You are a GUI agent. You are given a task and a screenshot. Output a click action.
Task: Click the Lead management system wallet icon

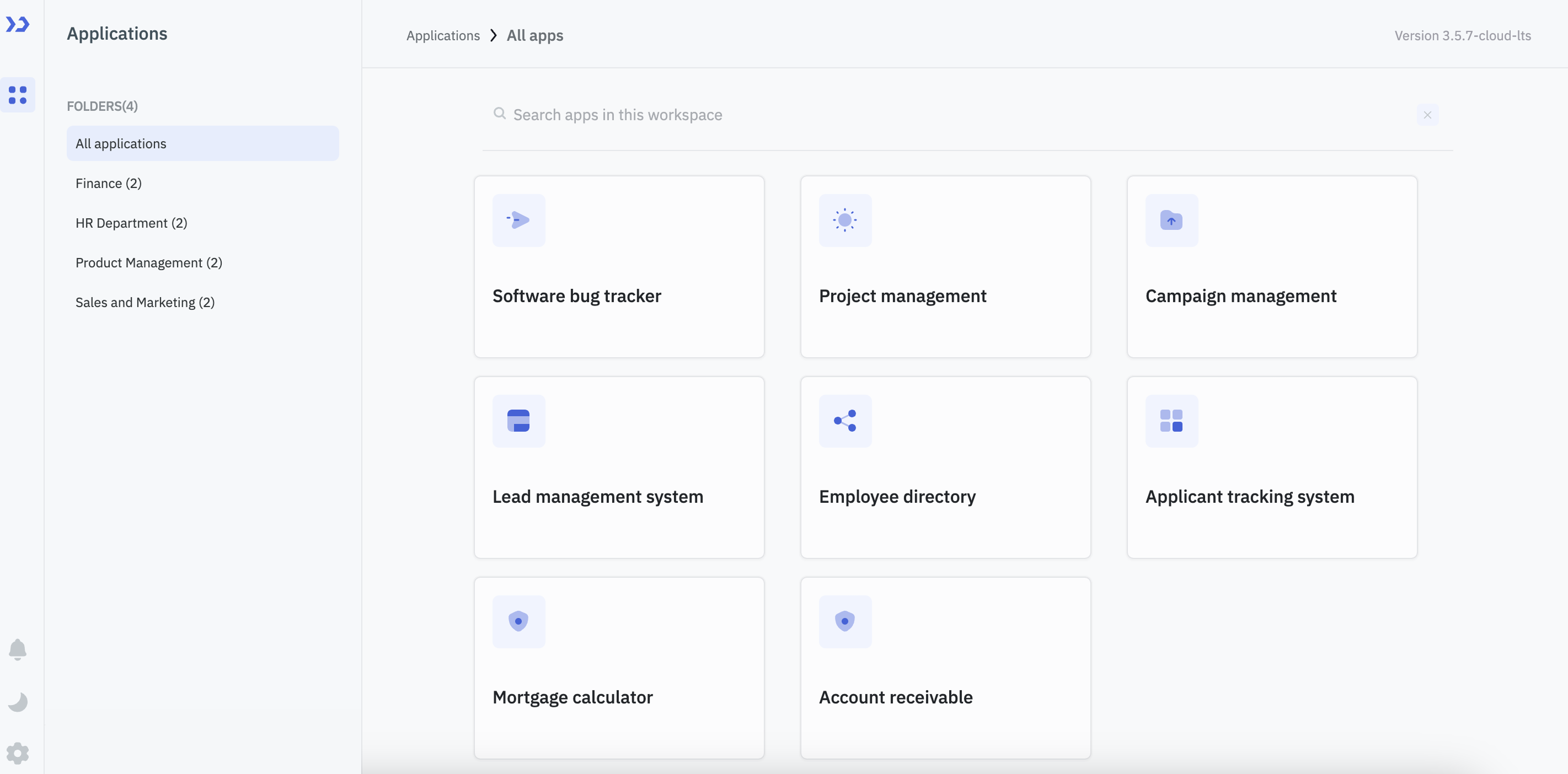[x=518, y=421]
